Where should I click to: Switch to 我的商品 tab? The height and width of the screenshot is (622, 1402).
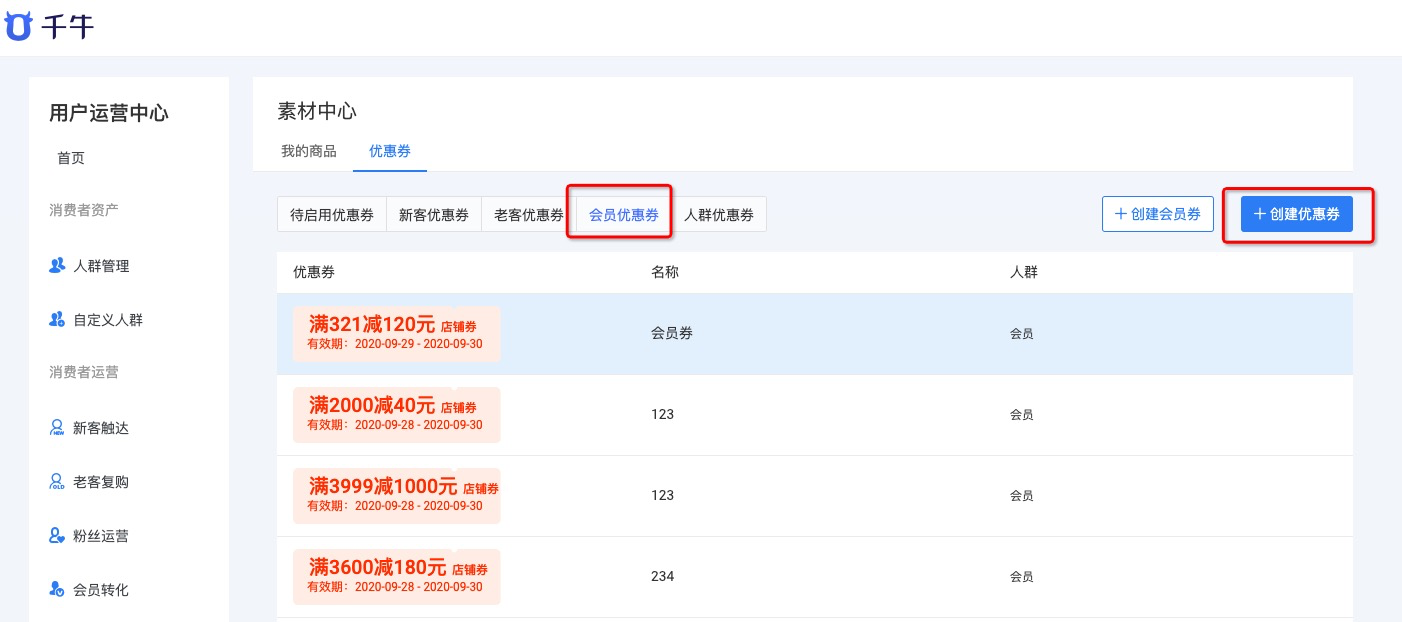click(x=308, y=151)
